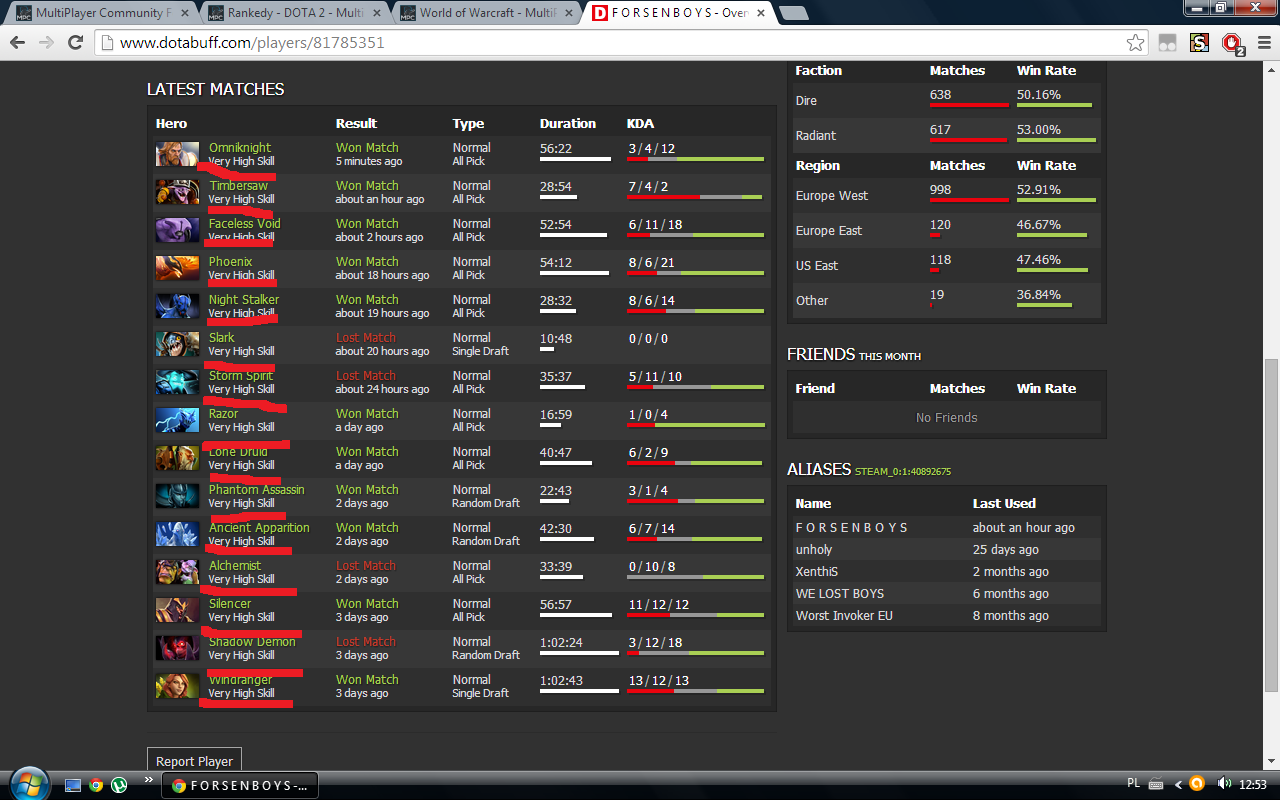Open the Phoenix hero portrait
The height and width of the screenshot is (800, 1280).
point(177,269)
